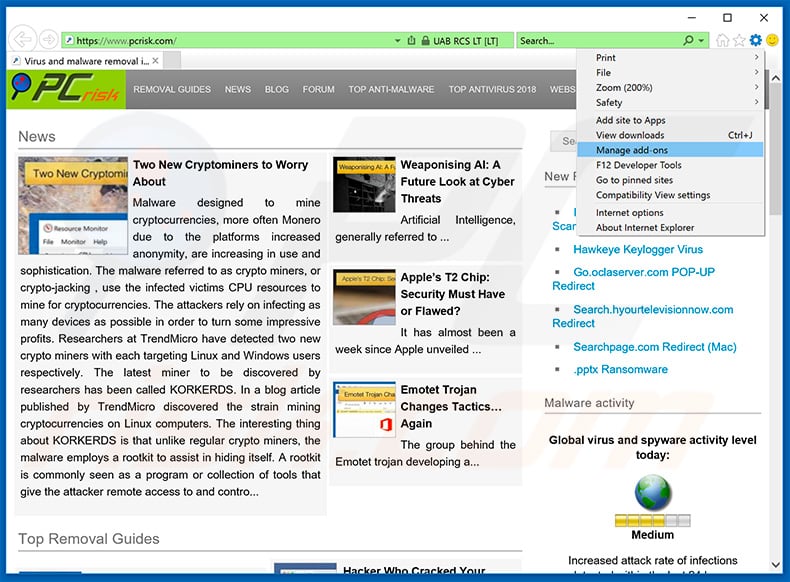This screenshot has height=582, width=790.
Task: Click the Medium activity level meter
Action: (x=652, y=521)
